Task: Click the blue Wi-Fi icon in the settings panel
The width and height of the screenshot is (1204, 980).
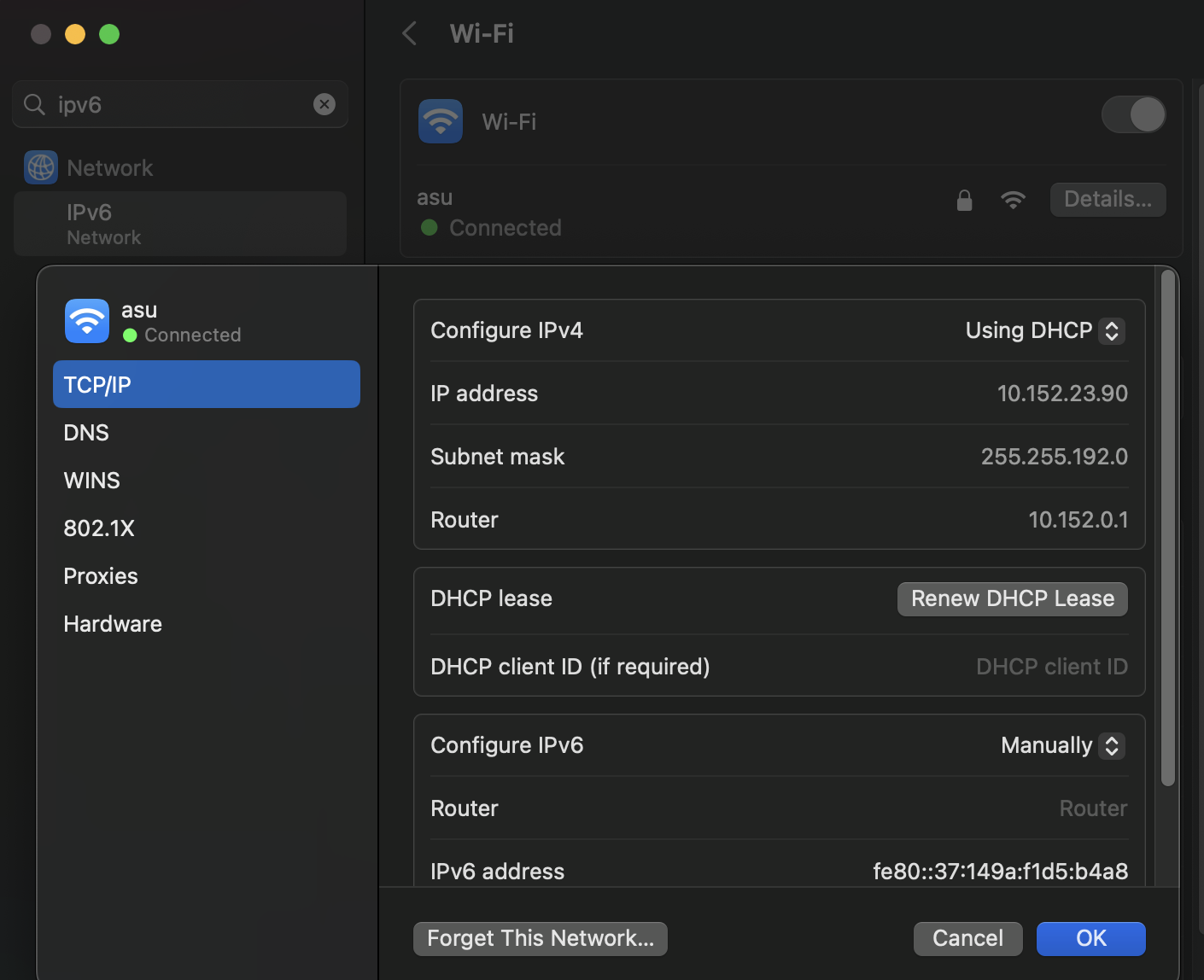Action: [440, 121]
